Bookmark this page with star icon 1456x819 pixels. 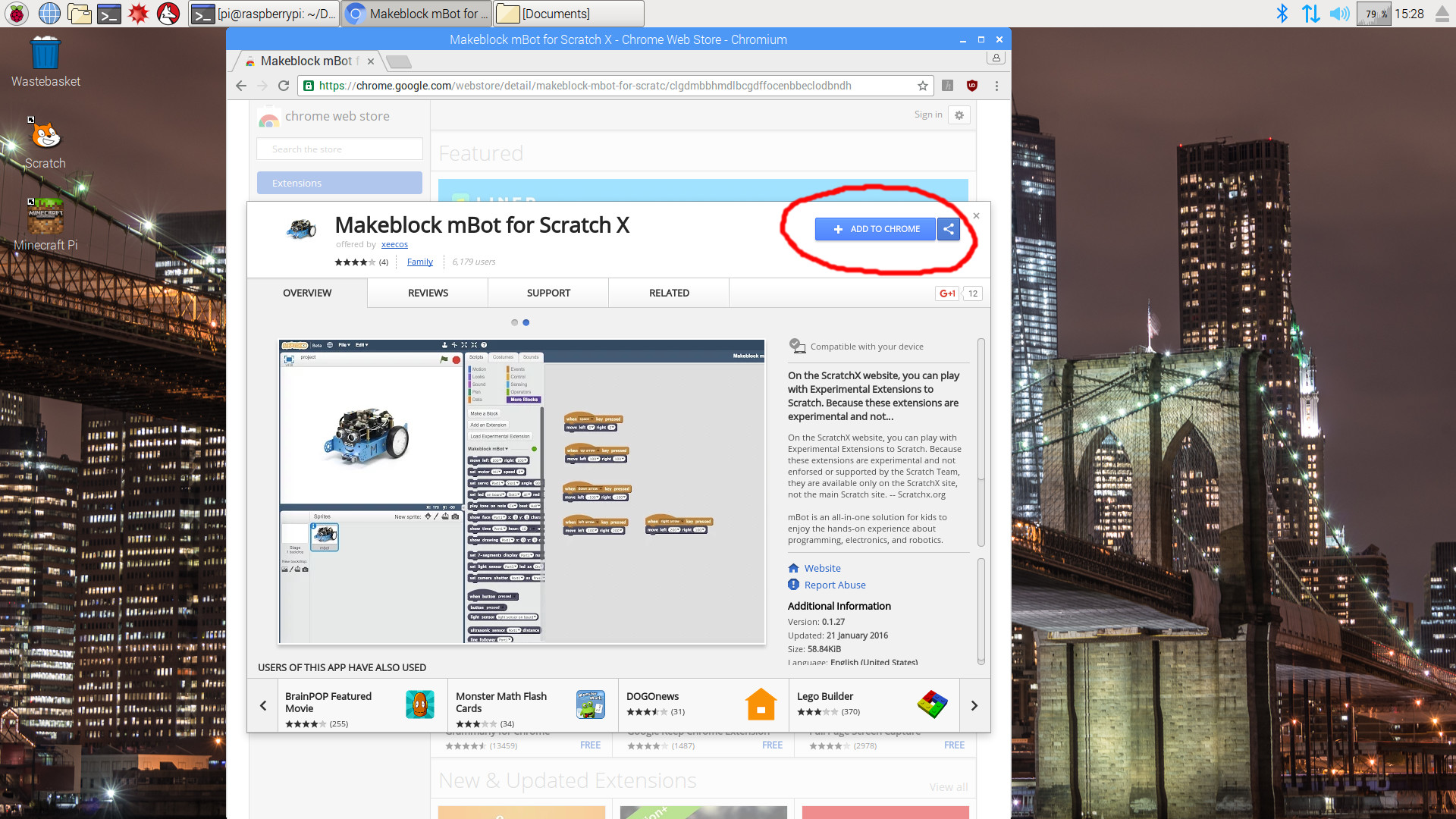tap(923, 86)
